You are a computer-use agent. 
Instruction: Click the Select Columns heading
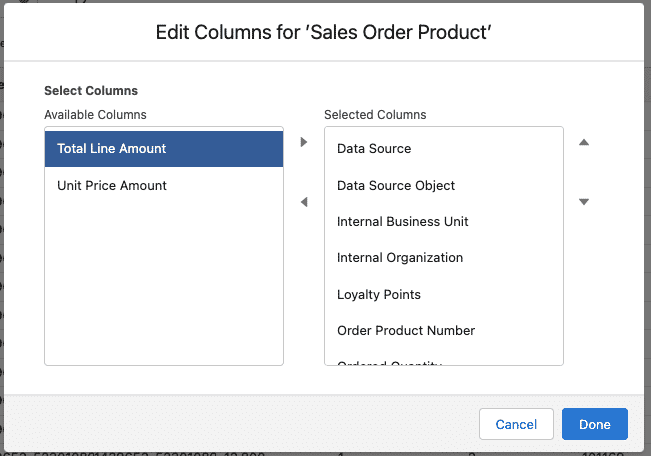(x=91, y=91)
